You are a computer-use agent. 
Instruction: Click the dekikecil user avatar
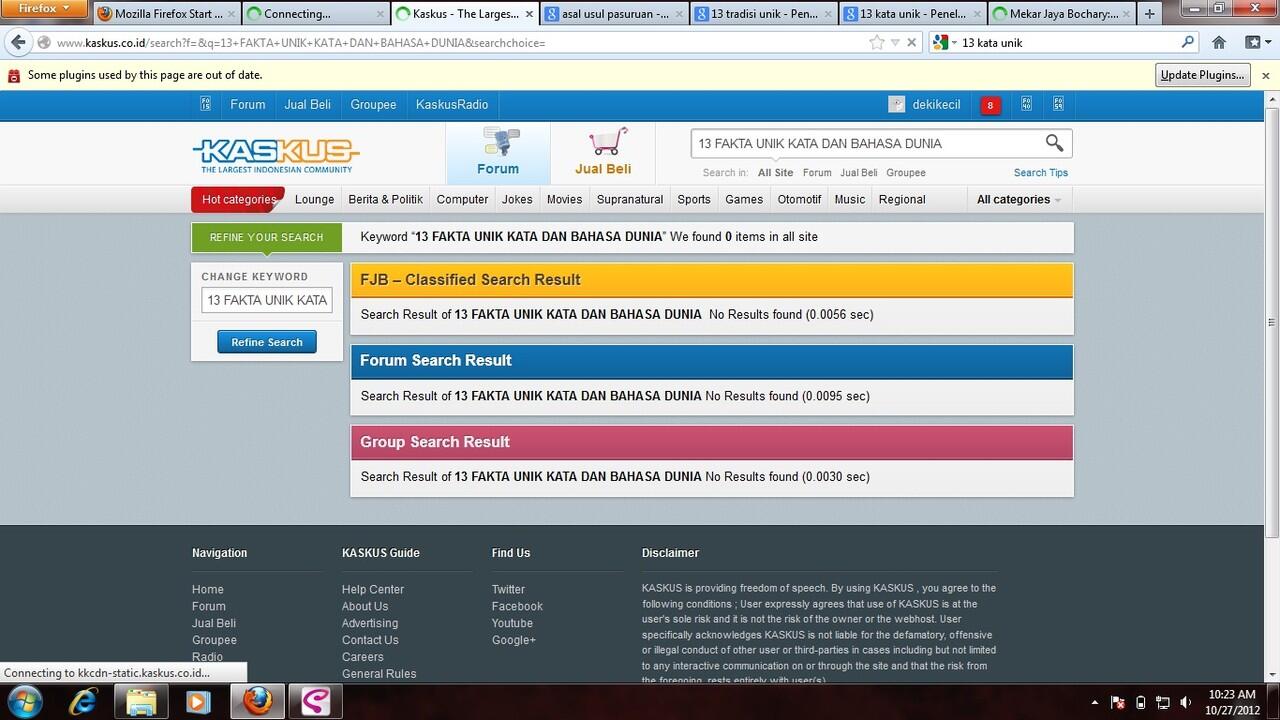(897, 104)
